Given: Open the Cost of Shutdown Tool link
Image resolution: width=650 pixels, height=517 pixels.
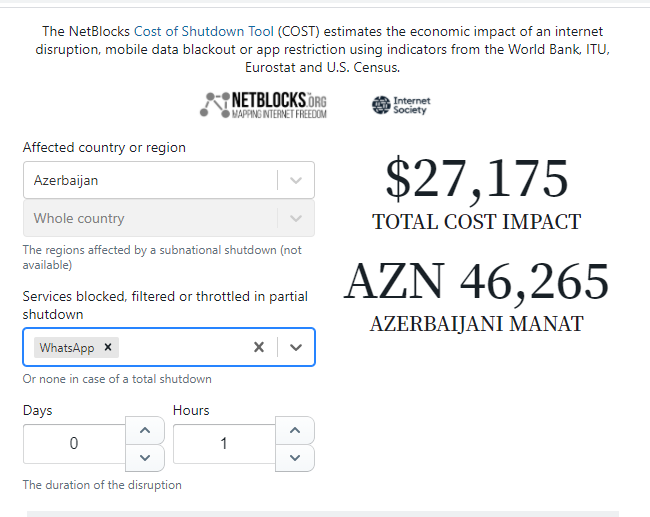Looking at the screenshot, I should pyautogui.click(x=204, y=32).
